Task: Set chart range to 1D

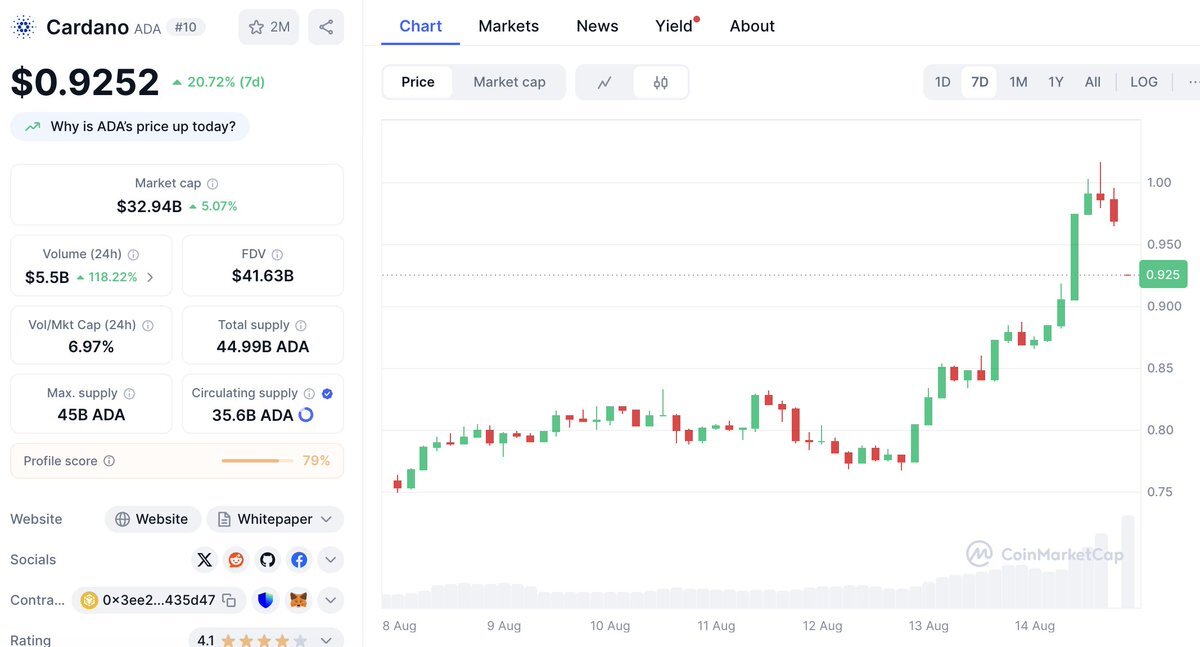Action: 942,82
